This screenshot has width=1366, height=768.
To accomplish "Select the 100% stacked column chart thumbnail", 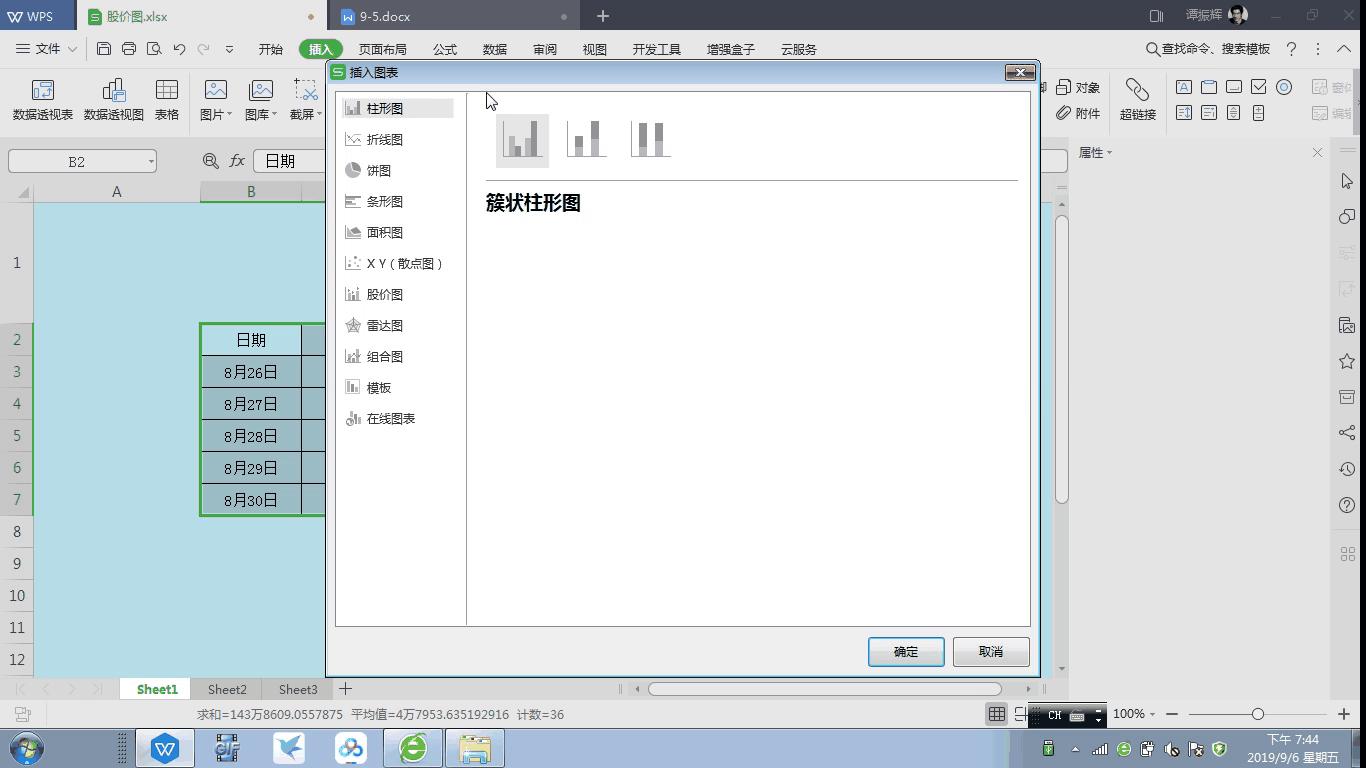I will (650, 139).
